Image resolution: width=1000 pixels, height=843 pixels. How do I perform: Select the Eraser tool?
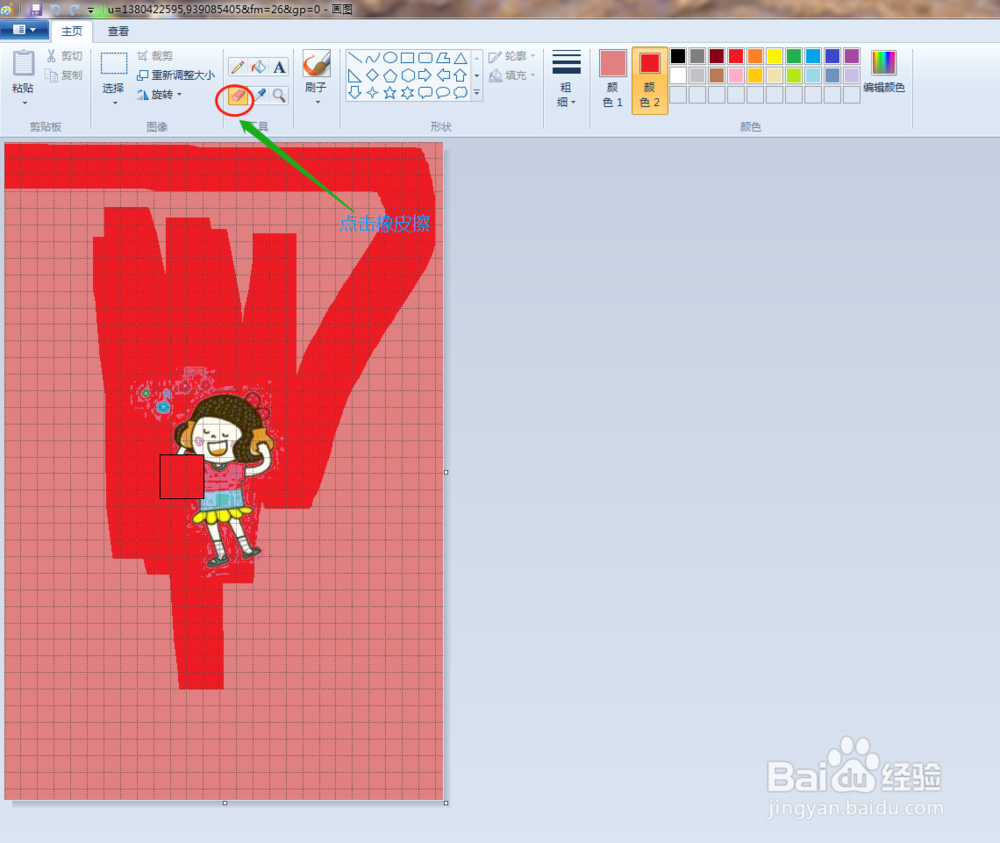click(x=237, y=96)
